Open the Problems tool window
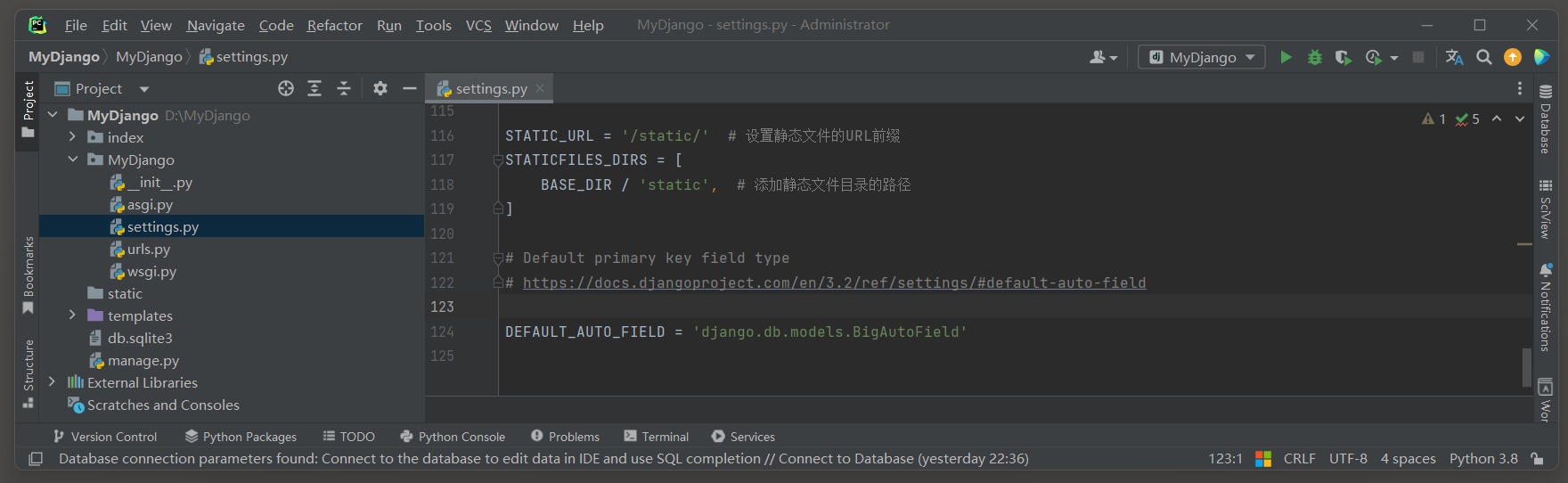 (565, 437)
